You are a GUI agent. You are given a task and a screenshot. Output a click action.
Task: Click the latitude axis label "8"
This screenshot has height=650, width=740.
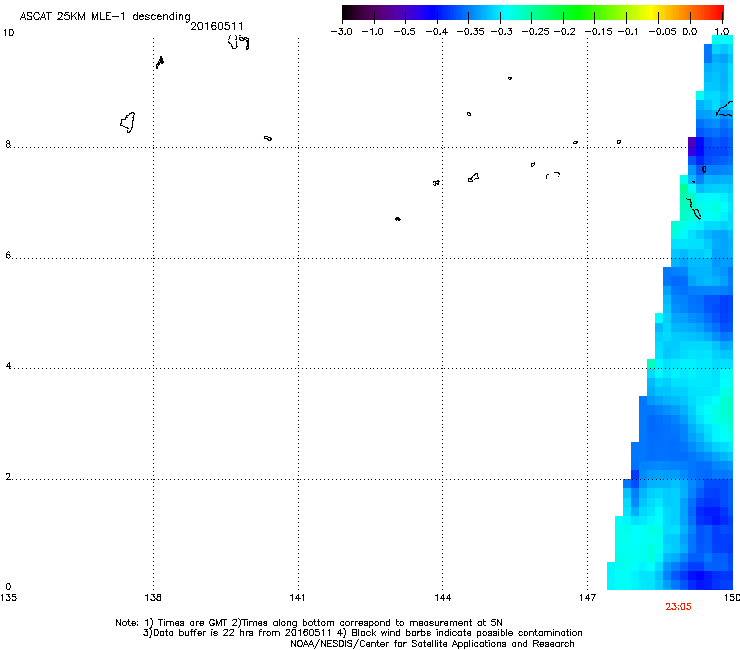click(x=8, y=144)
